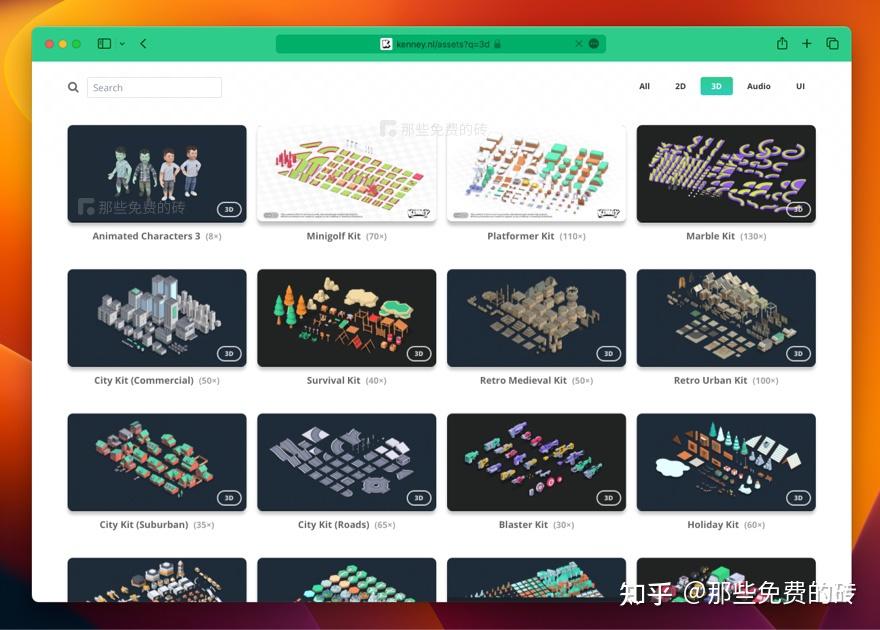This screenshot has height=630, width=880.
Task: Click the kenney.nl address bar
Action: click(x=441, y=44)
